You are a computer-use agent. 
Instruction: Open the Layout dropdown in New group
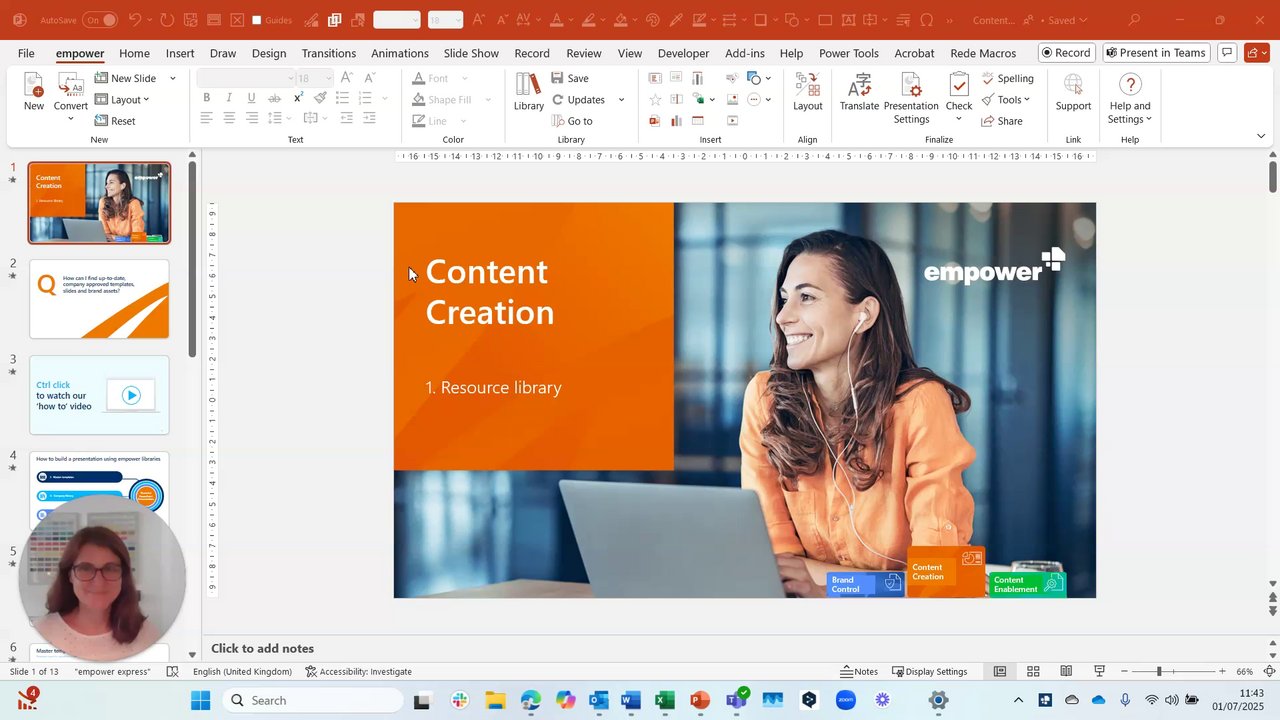click(122, 100)
